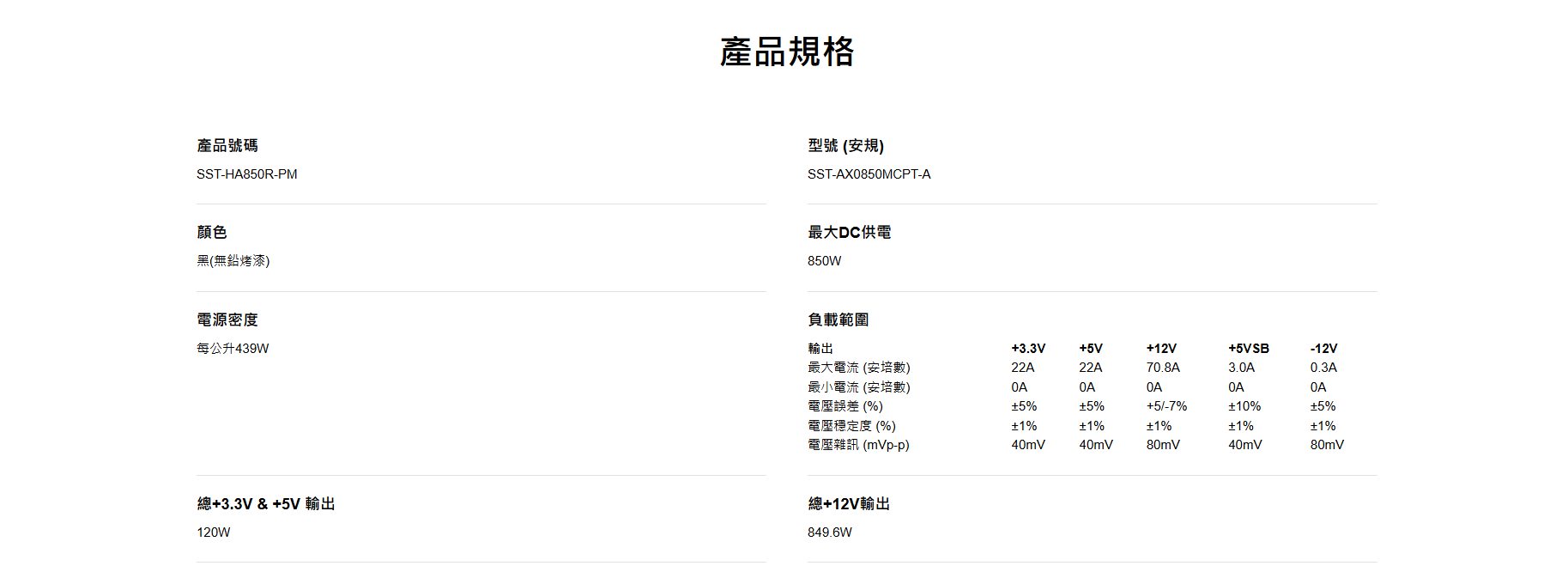The width and height of the screenshot is (1568, 566).
Task: Click the 顏色 label
Action: click(212, 233)
